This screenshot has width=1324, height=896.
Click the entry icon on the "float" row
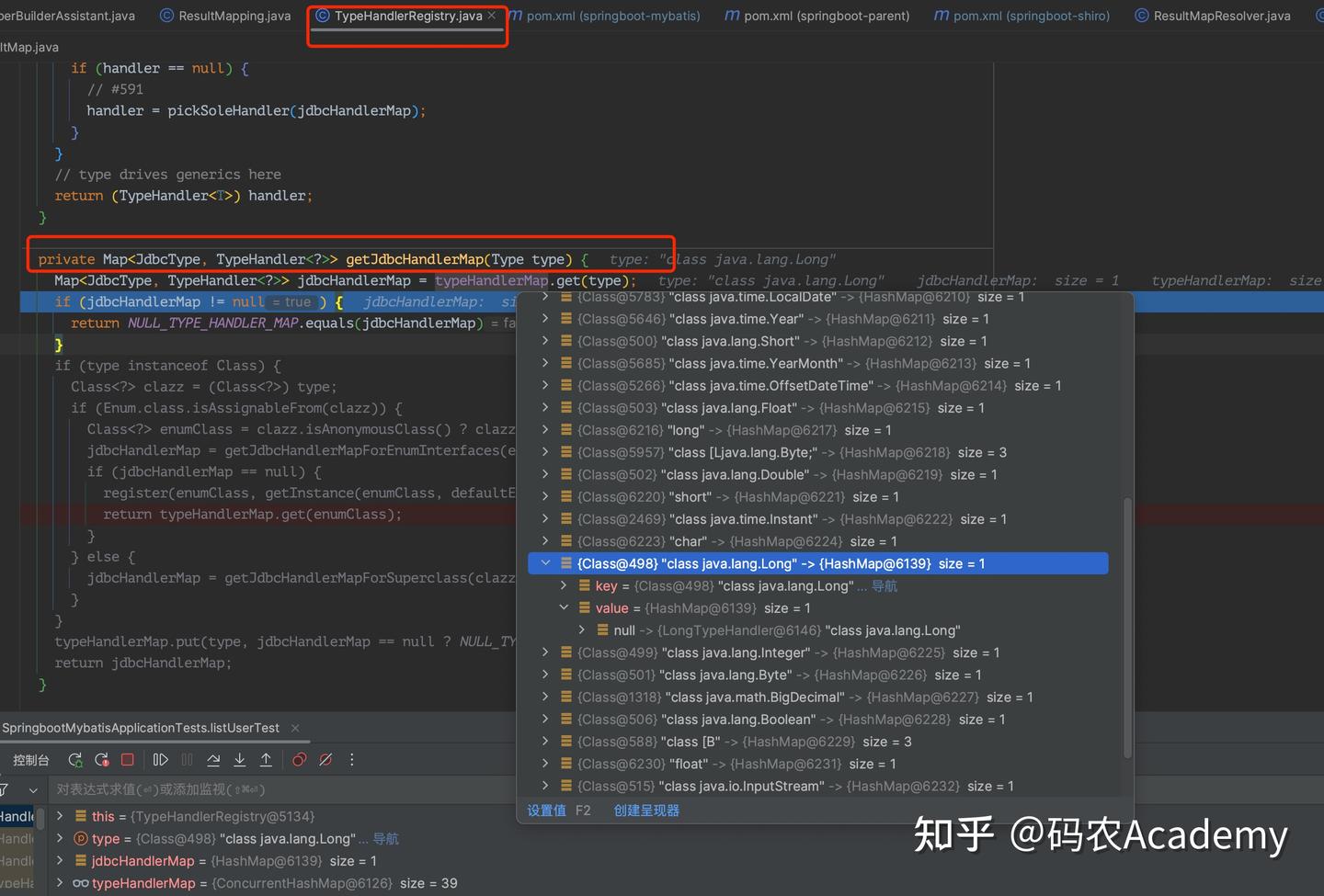566,764
